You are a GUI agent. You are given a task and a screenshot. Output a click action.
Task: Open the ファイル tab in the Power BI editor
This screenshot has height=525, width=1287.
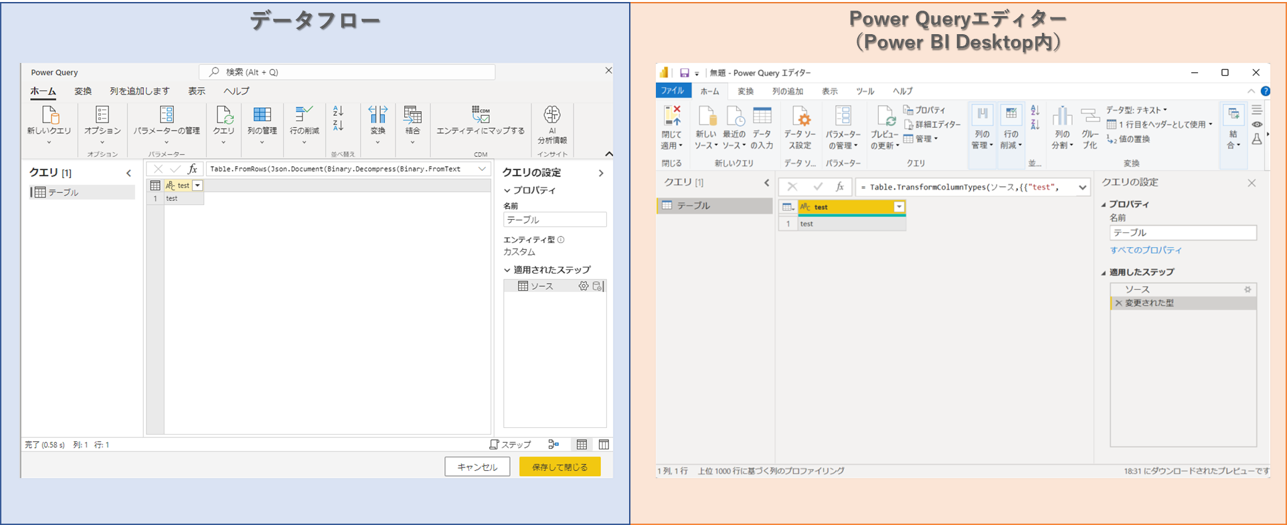coord(671,91)
